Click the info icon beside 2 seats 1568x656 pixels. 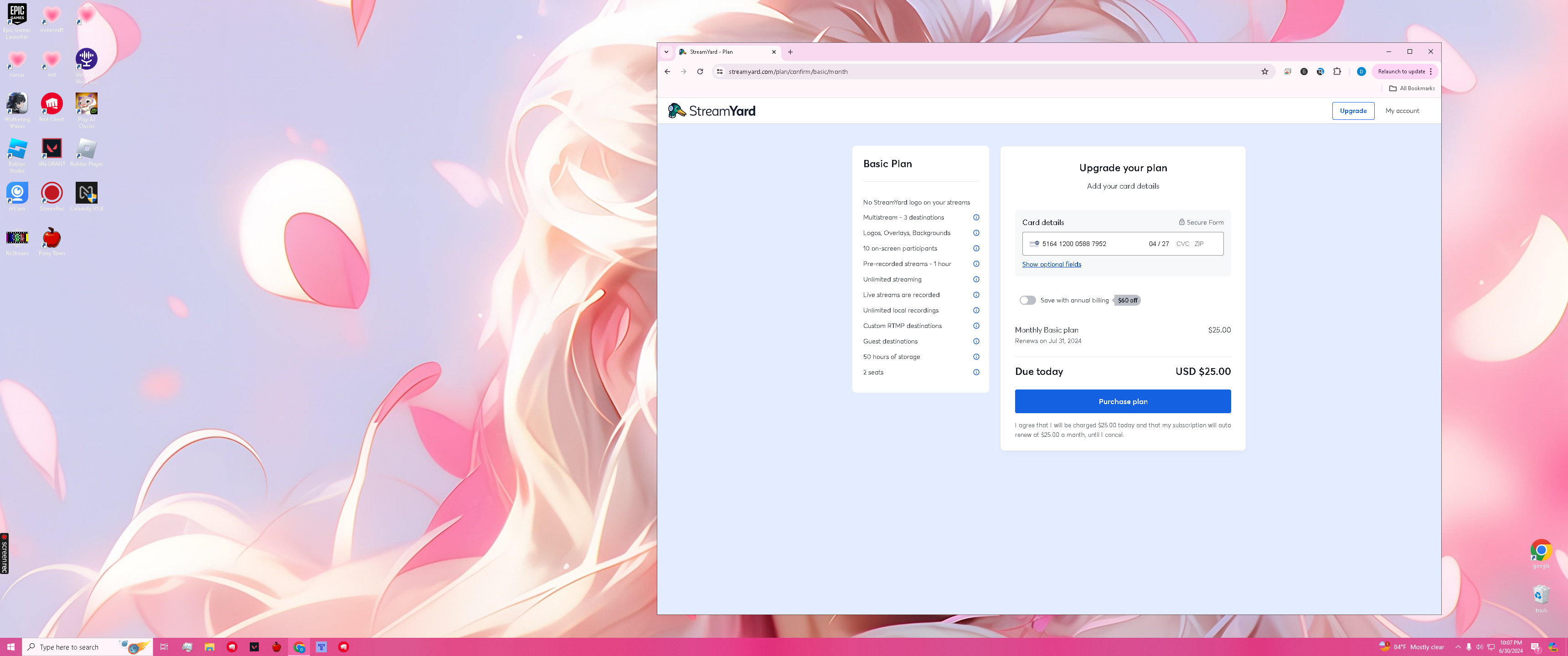point(976,373)
